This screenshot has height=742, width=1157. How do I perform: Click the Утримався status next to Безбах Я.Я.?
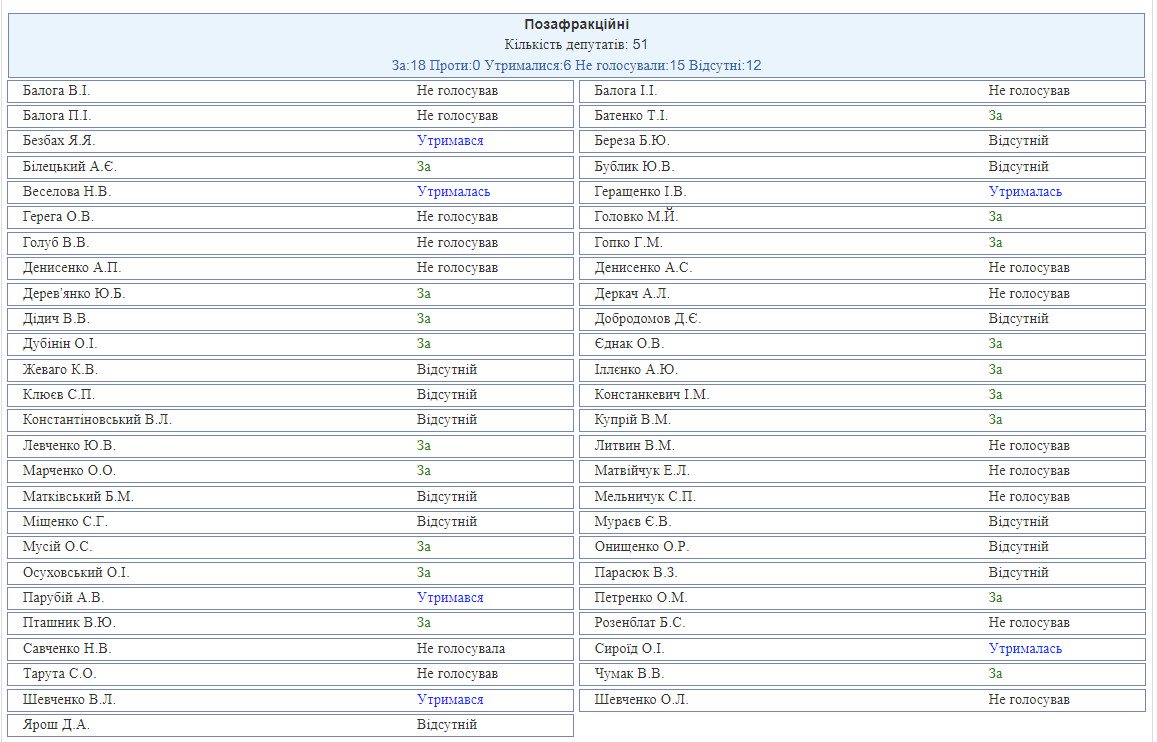[x=450, y=141]
